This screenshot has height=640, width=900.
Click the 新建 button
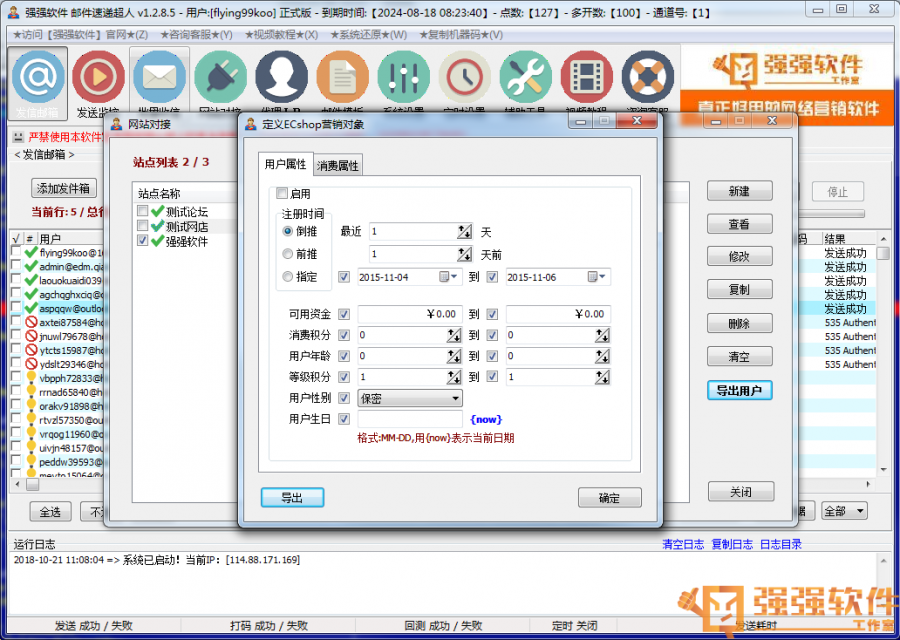tap(739, 191)
